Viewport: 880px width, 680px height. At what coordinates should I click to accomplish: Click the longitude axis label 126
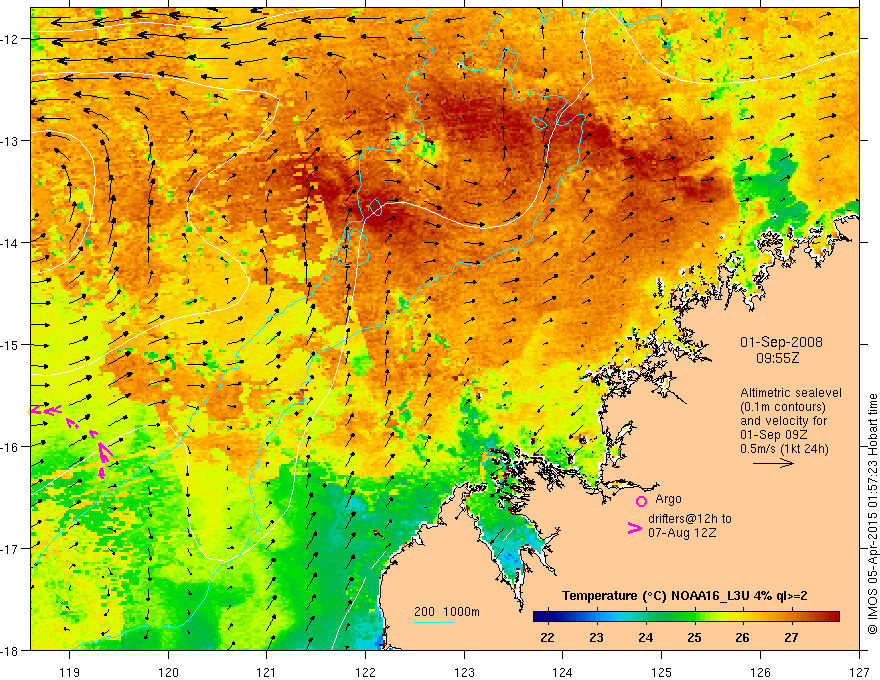pyautogui.click(x=760, y=672)
